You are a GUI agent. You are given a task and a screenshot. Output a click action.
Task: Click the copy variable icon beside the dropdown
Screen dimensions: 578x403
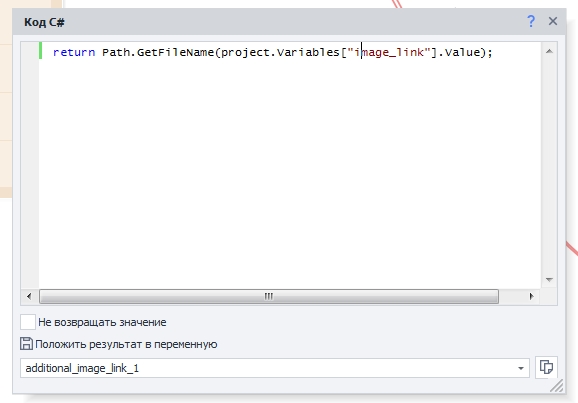[546, 367]
